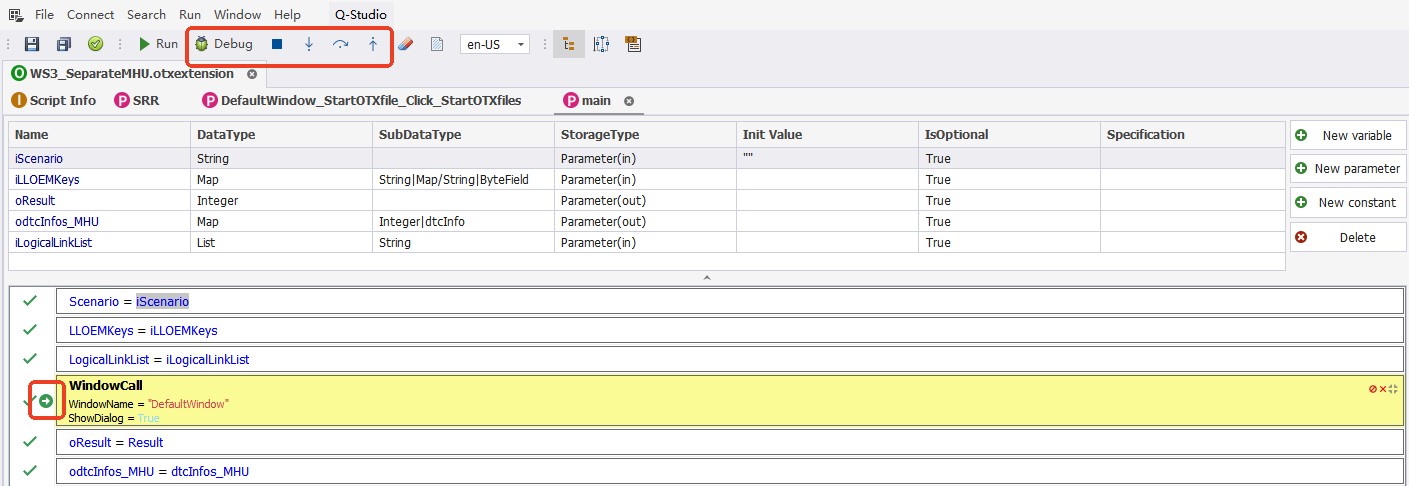Select the oResult row name
This screenshot has height=486, width=1409.
35,200
